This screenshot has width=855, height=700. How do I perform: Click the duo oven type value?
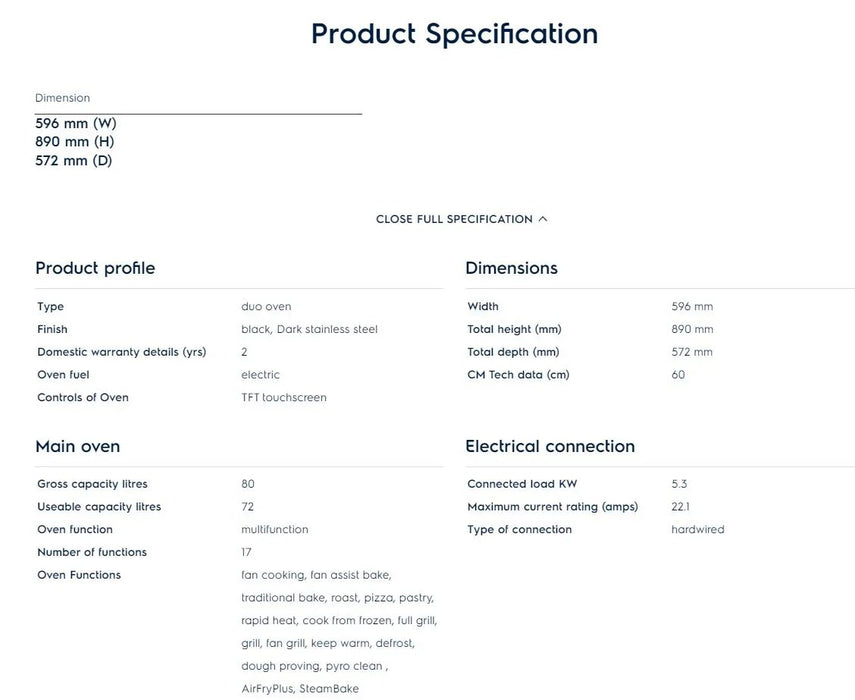pos(266,307)
